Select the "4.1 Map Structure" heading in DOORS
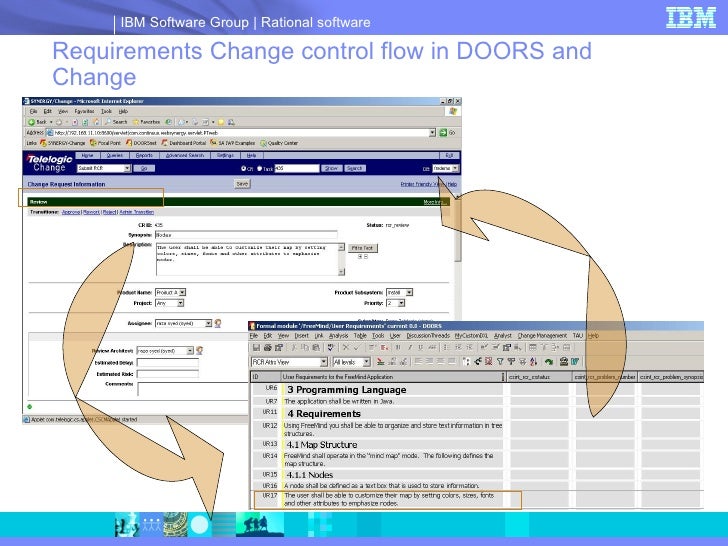Screen dimensions: 728x546 (322, 444)
